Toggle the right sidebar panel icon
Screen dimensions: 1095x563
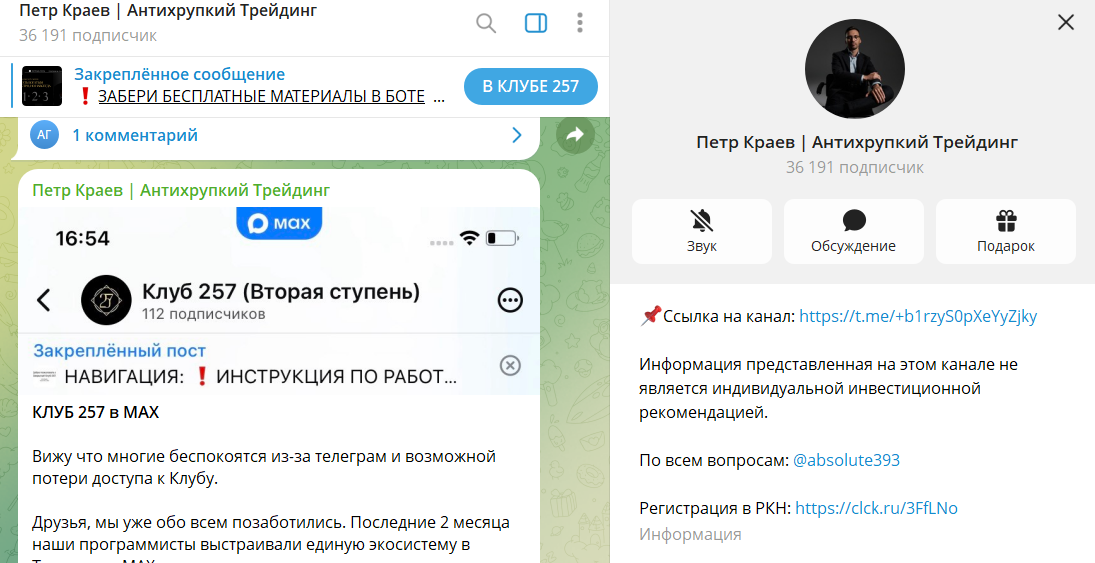[x=536, y=23]
